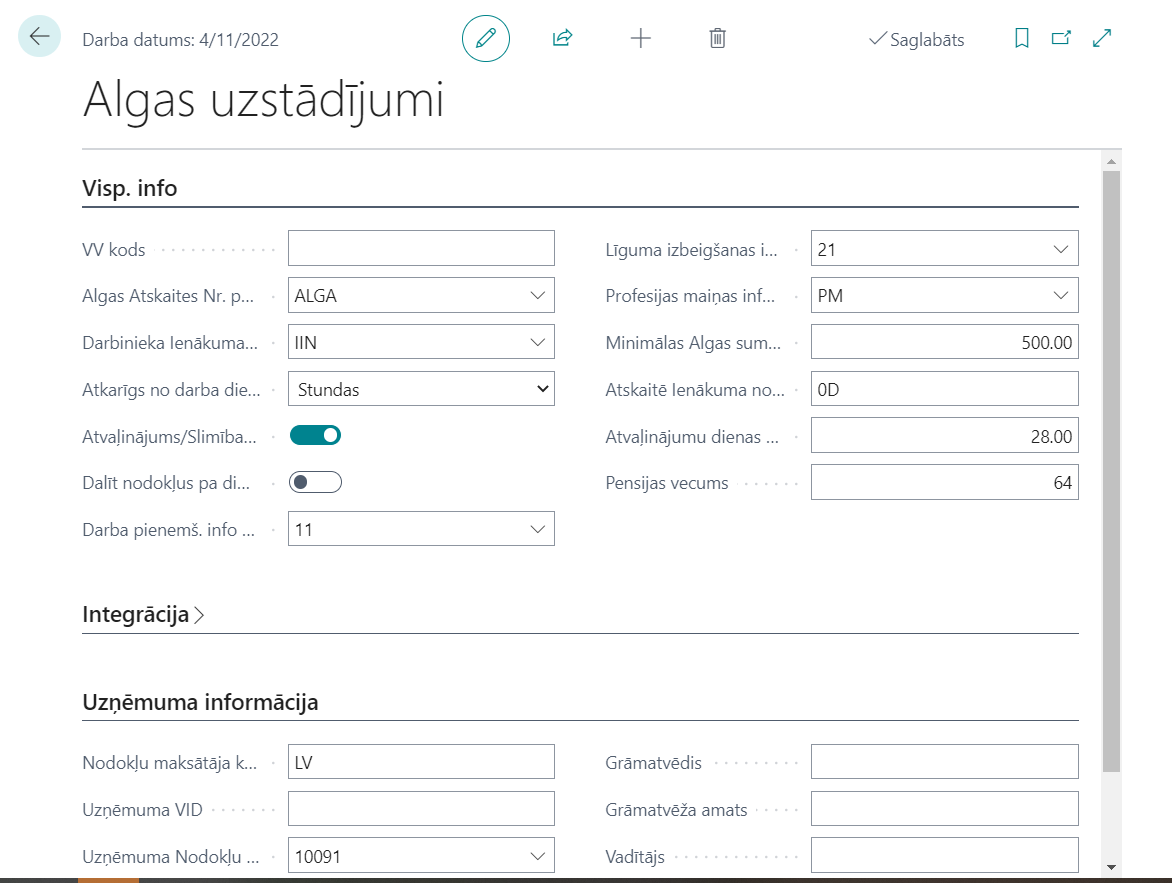Click the back arrow button

click(x=39, y=37)
